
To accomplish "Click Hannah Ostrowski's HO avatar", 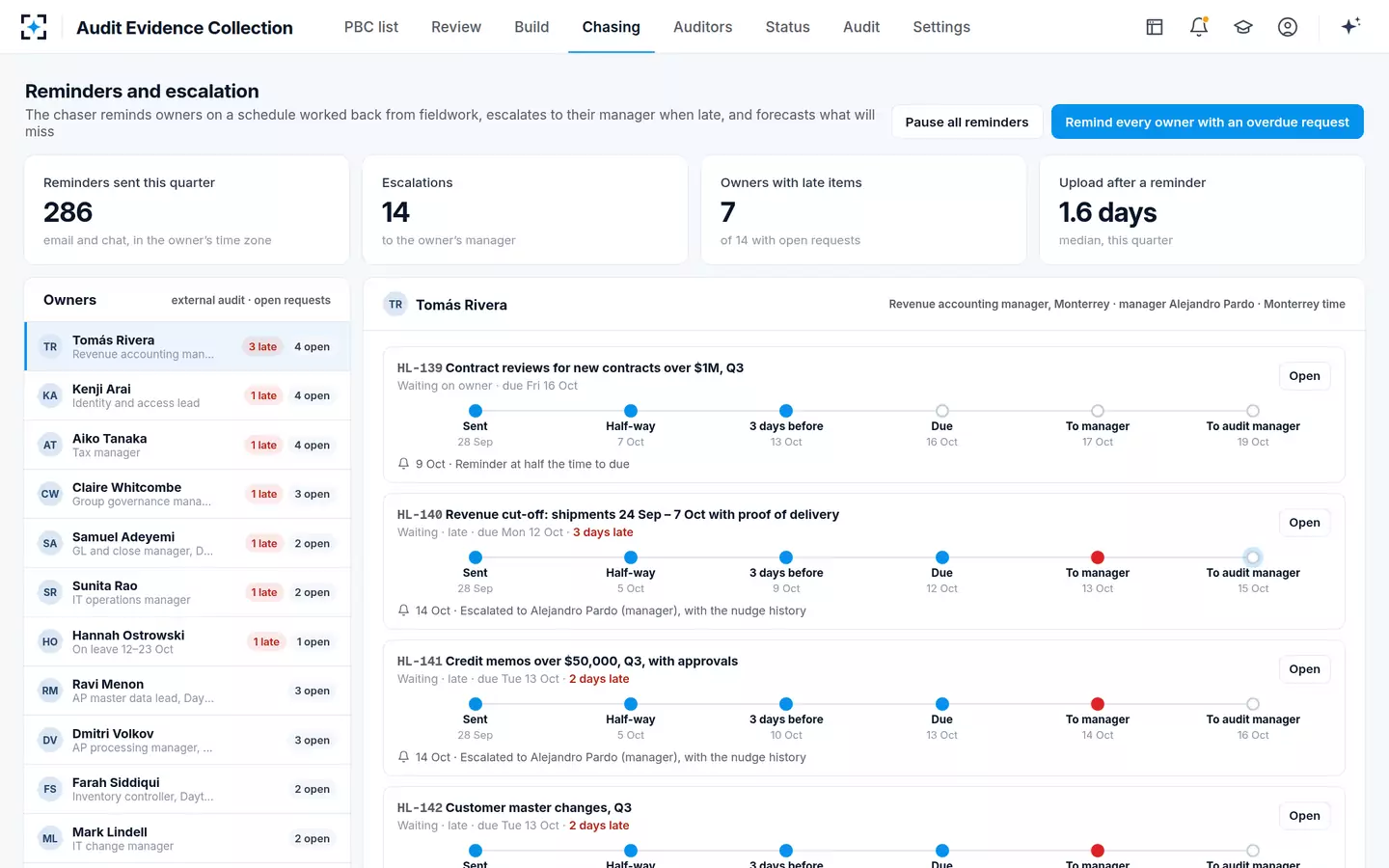I will coord(50,641).
